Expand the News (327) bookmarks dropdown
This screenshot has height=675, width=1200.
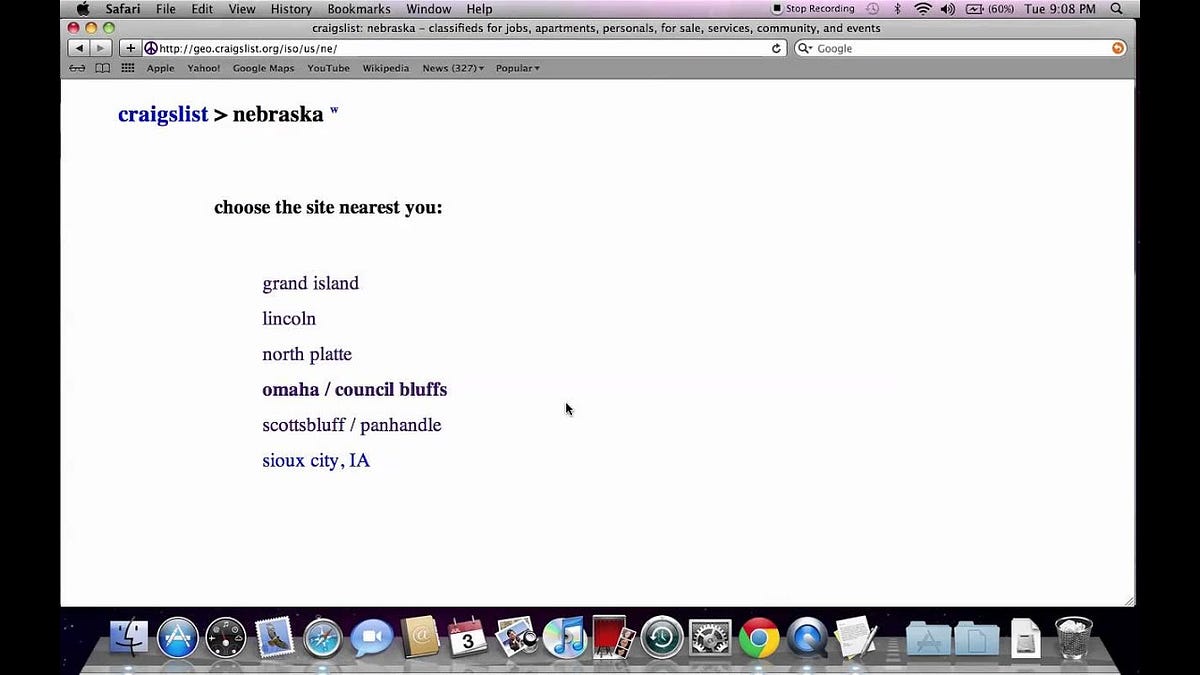pyautogui.click(x=453, y=68)
